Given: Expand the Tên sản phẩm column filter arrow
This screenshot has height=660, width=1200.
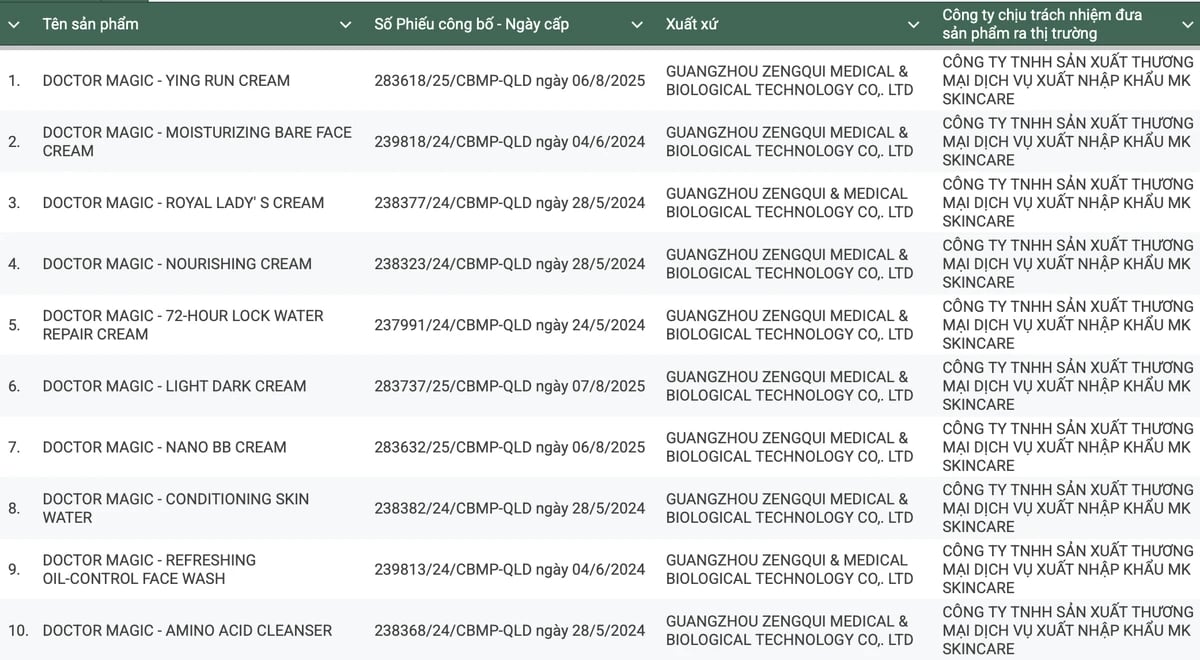Looking at the screenshot, I should [x=346, y=24].
